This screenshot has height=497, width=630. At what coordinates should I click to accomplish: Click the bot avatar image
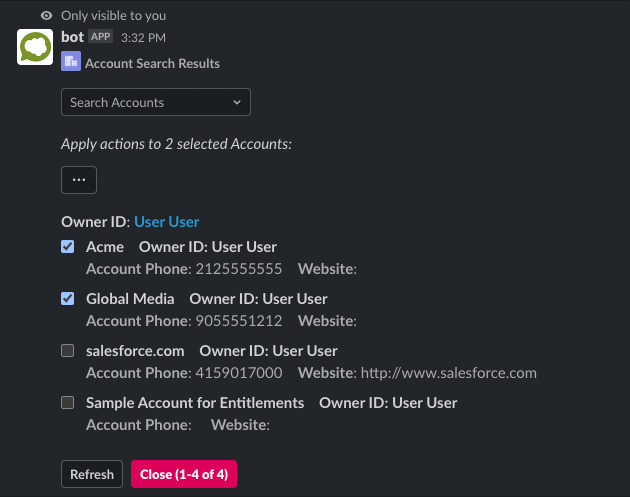pyautogui.click(x=35, y=47)
